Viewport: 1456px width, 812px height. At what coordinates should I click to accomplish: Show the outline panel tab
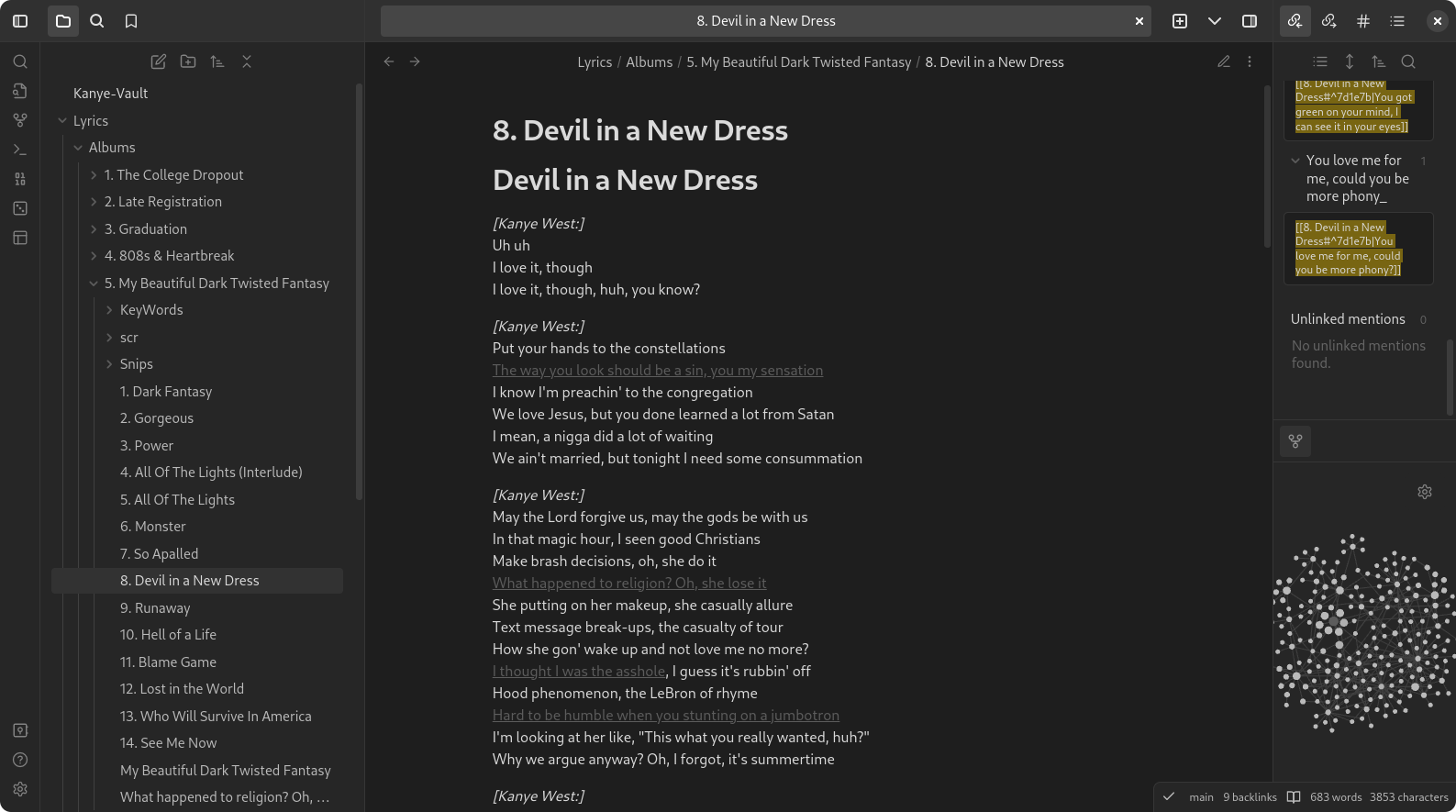click(x=1397, y=21)
